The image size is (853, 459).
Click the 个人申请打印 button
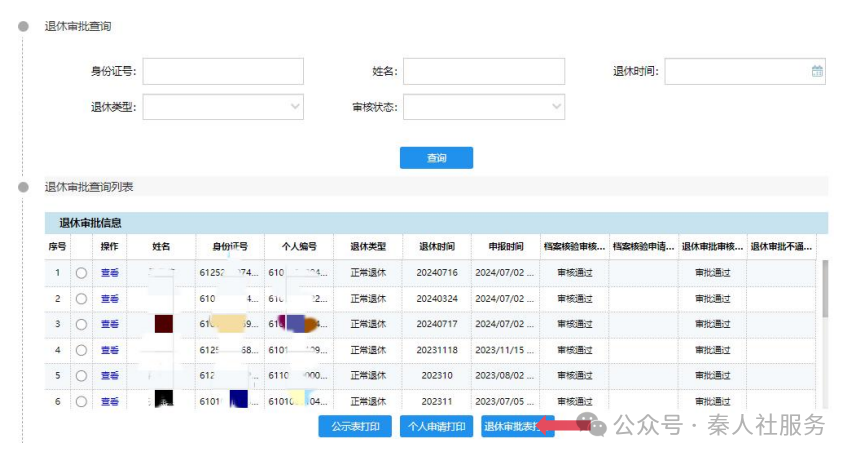[436, 426]
